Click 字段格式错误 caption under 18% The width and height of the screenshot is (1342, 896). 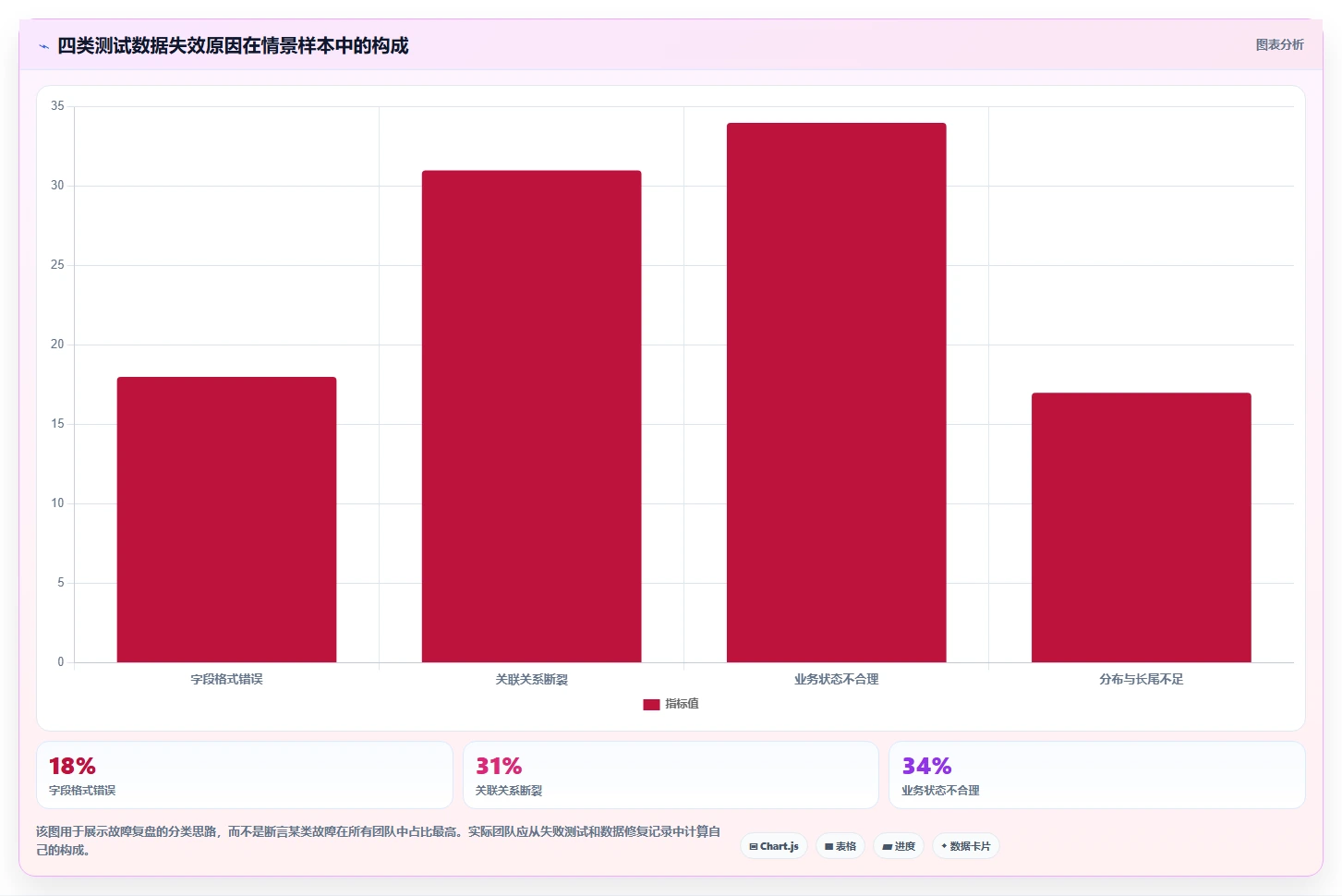pyautogui.click(x=82, y=791)
